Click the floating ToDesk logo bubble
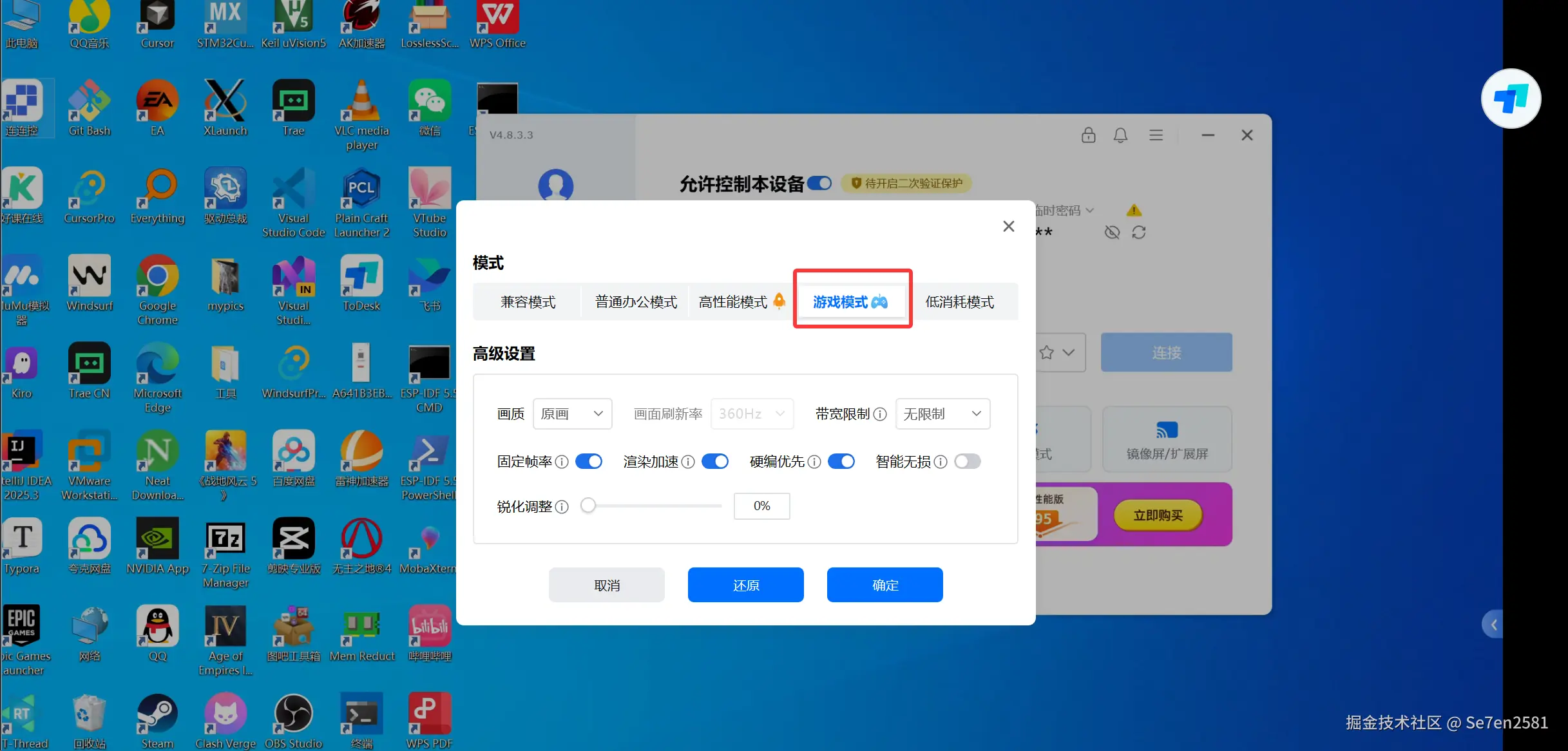Image resolution: width=1568 pixels, height=751 pixels. tap(1511, 99)
